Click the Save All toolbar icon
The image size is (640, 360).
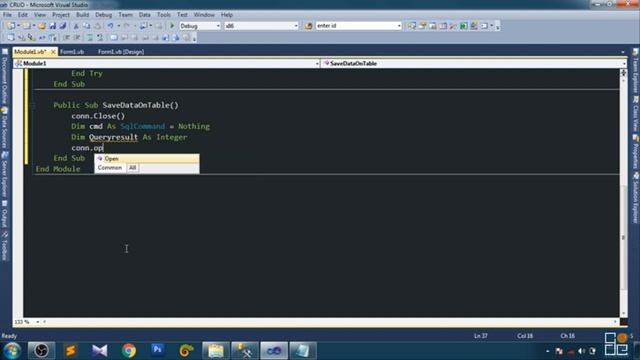click(63, 26)
